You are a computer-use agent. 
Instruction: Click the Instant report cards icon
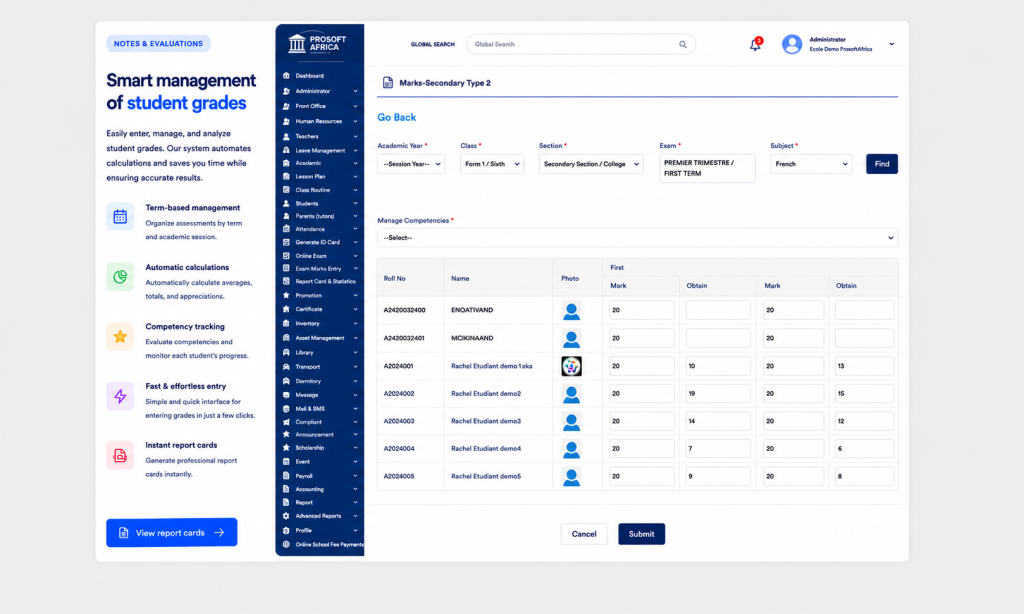coord(120,455)
